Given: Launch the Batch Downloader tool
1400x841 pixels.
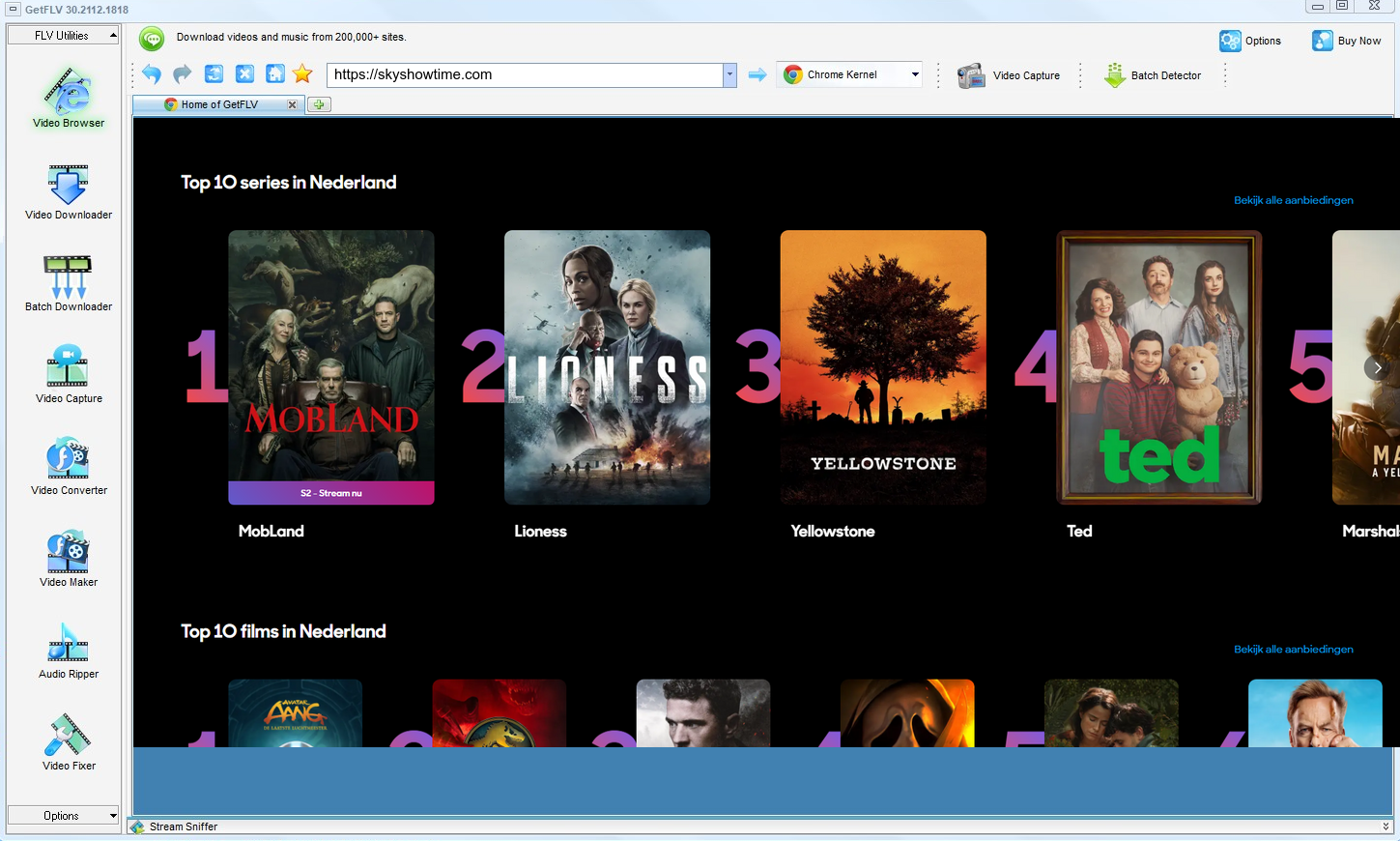Looking at the screenshot, I should coord(69,283).
